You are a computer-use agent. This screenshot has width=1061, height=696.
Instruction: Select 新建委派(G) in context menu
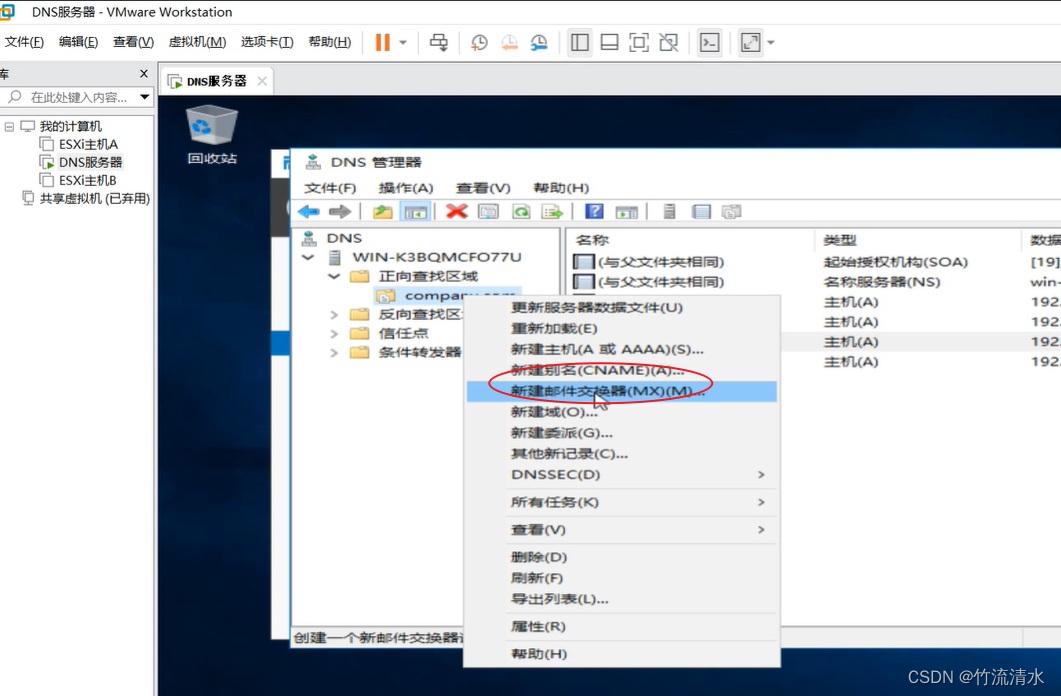(x=622, y=433)
